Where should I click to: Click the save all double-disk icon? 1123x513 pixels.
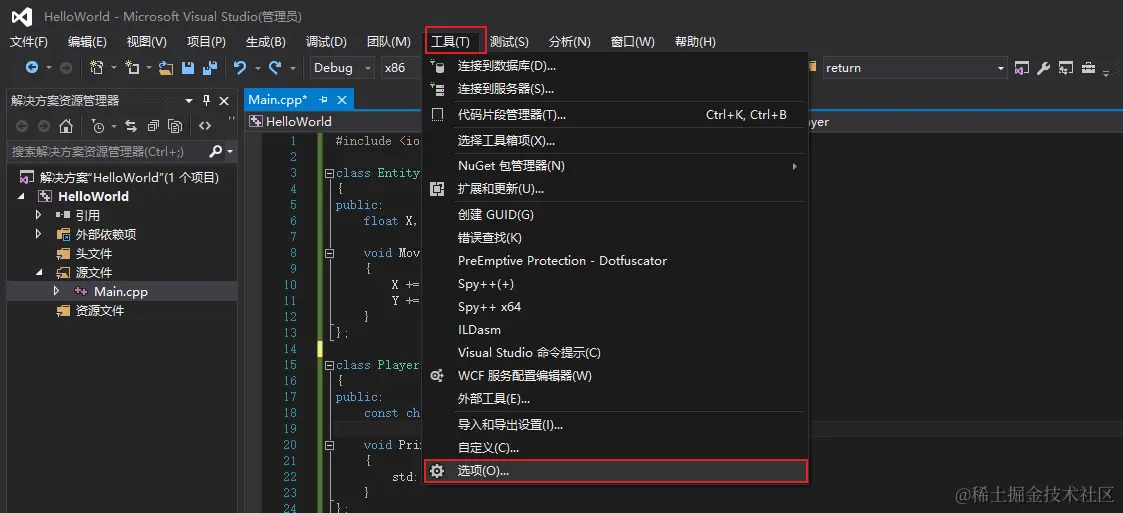pyautogui.click(x=210, y=67)
